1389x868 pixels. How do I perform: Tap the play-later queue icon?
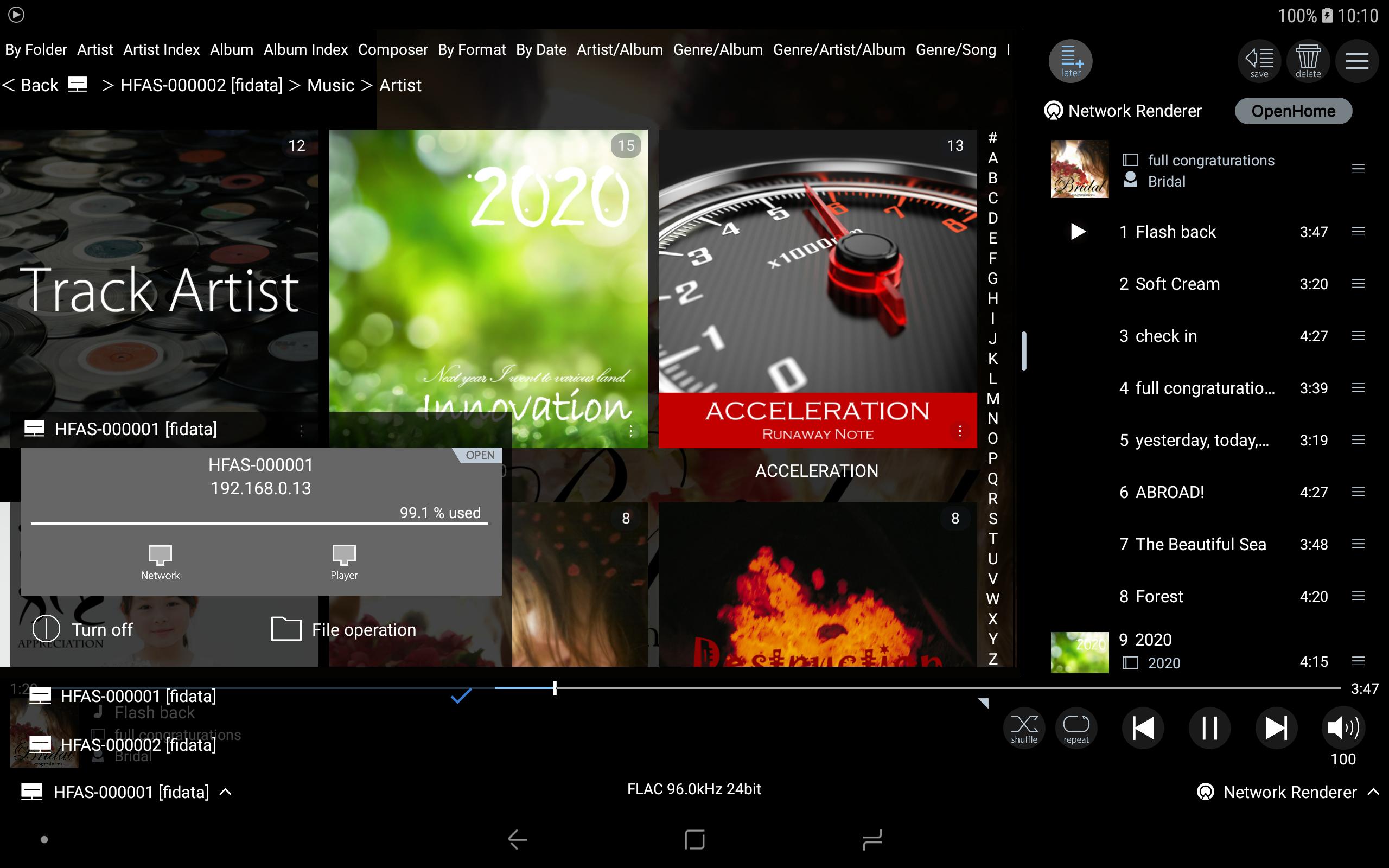[1071, 61]
